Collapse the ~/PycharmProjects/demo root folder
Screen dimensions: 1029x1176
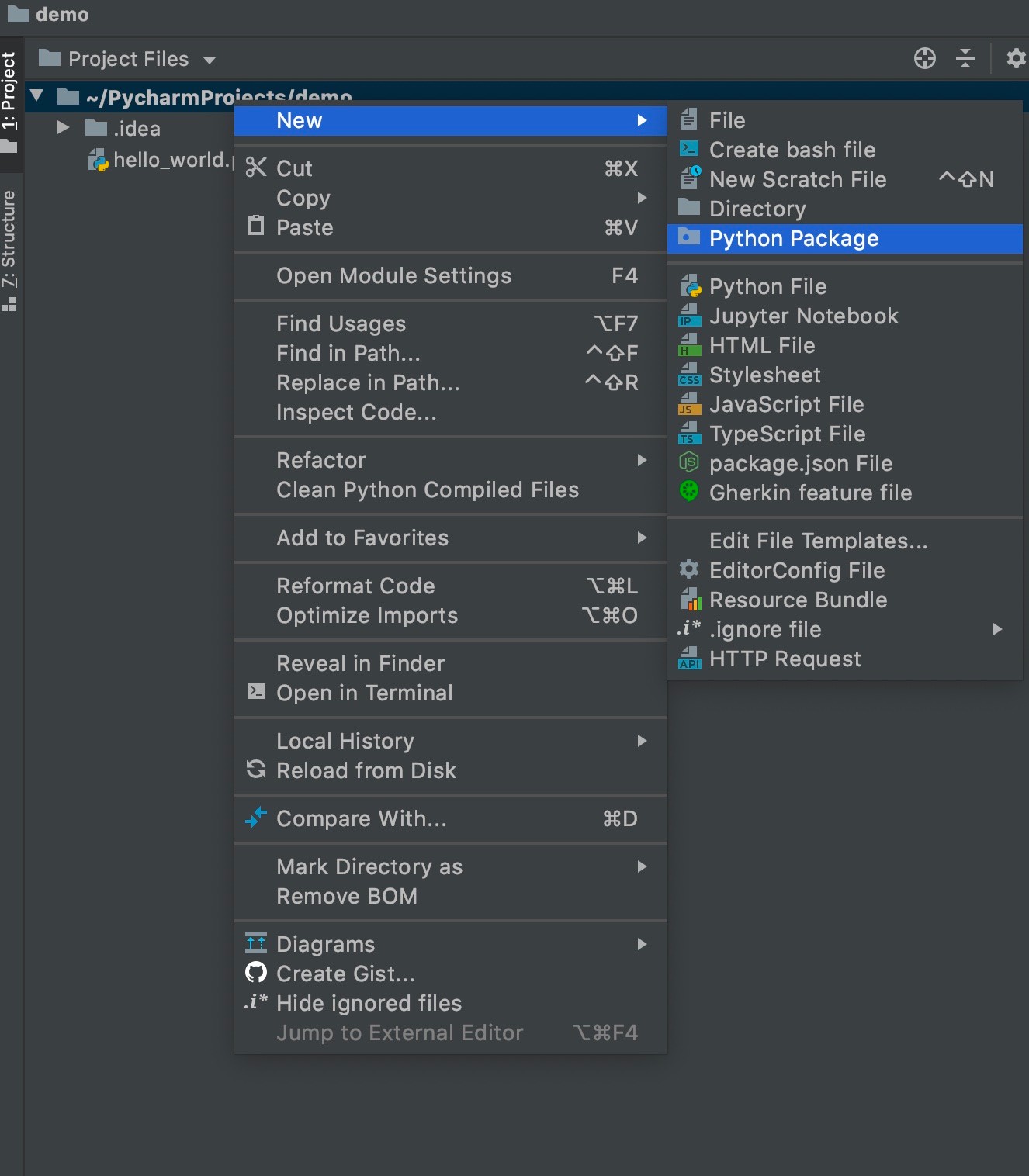coord(36,96)
